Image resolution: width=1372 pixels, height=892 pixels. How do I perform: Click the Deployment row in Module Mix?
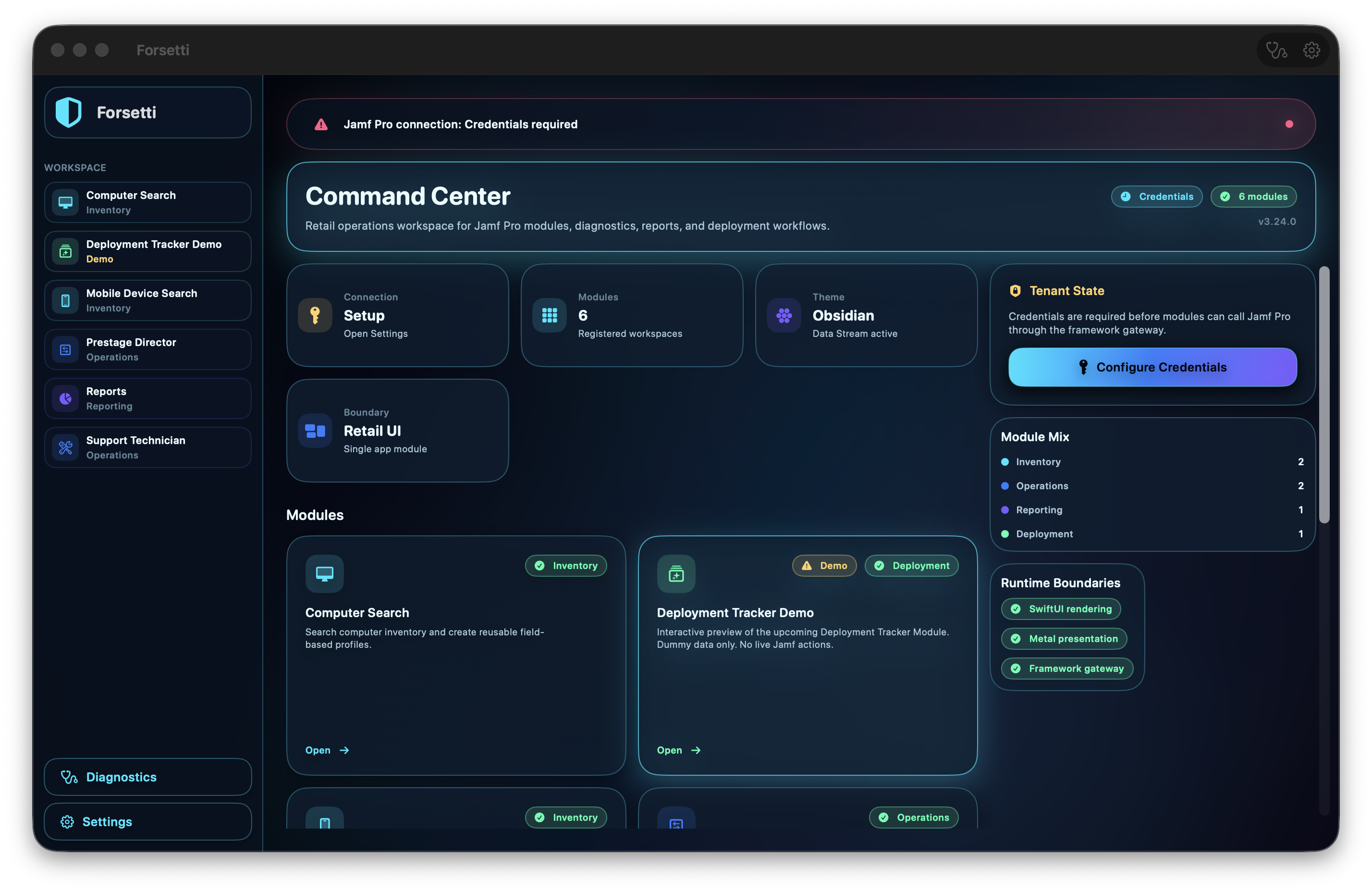pyautogui.click(x=1152, y=534)
